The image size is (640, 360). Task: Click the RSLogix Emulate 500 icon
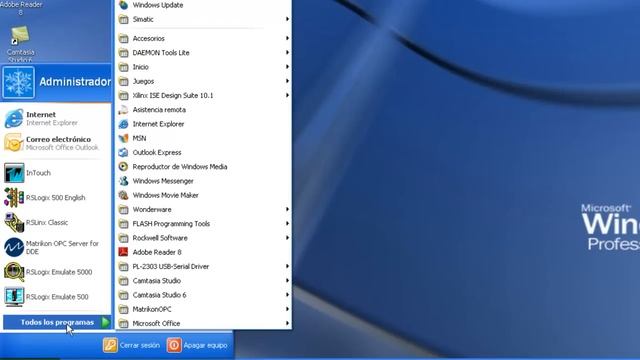coord(14,297)
